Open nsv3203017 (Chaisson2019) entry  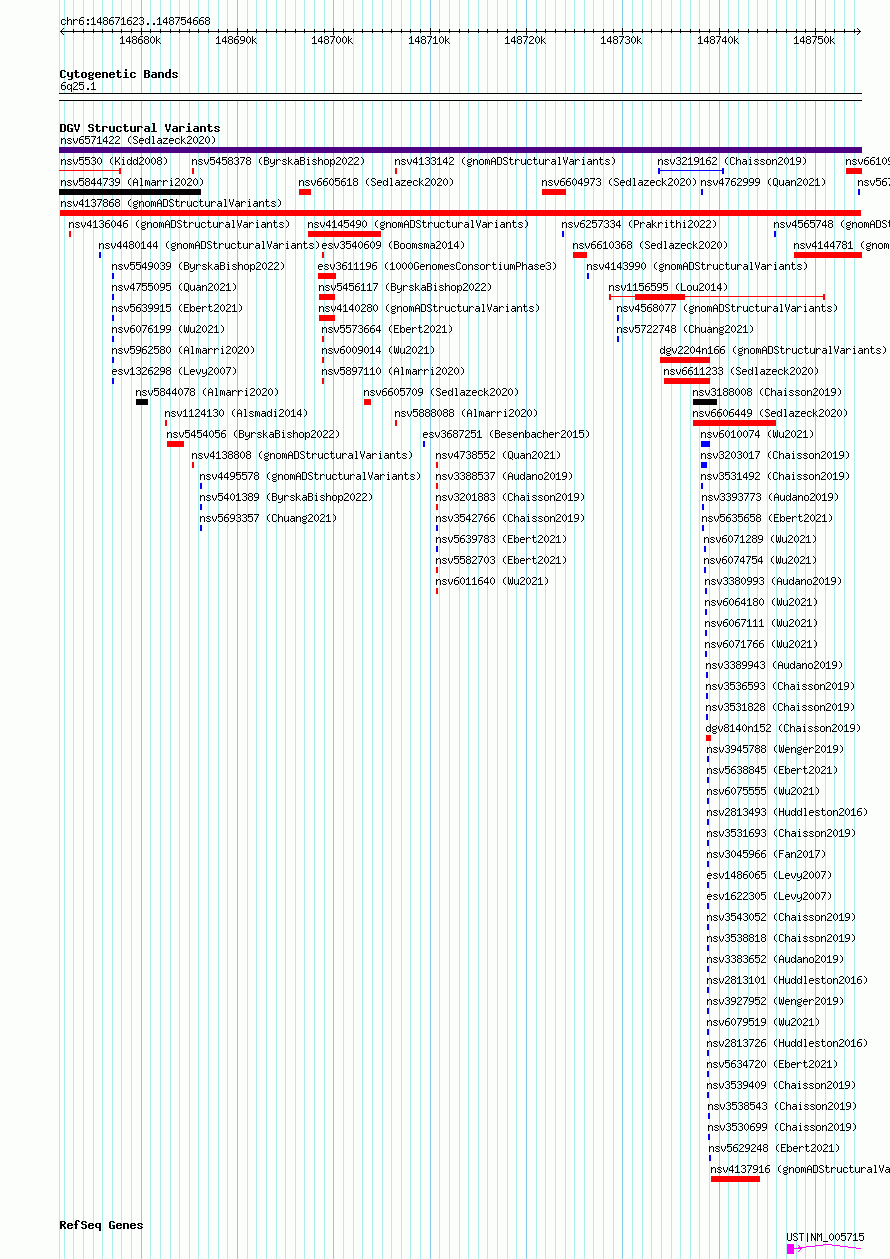tap(775, 455)
